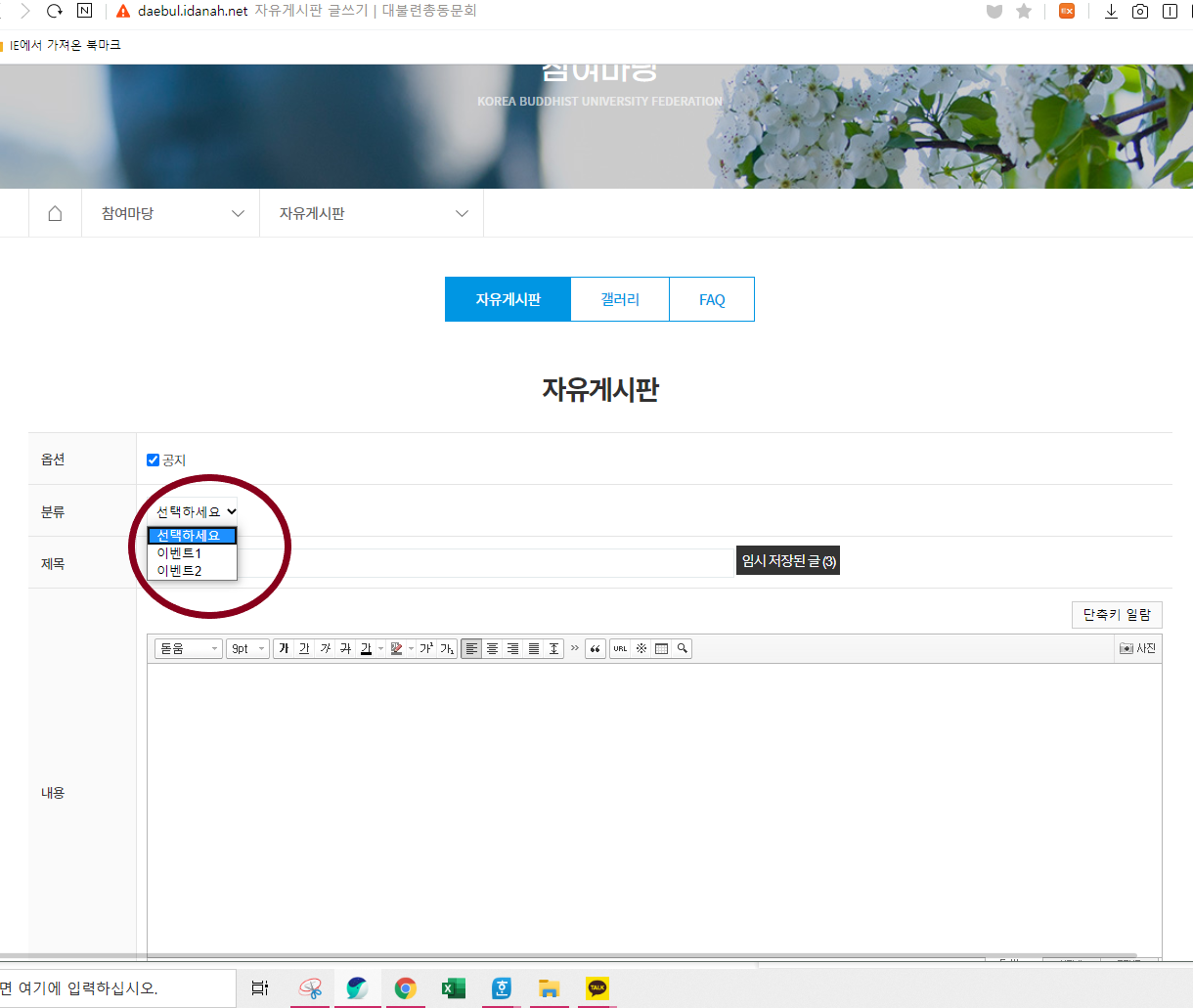Insert URL link in editor

click(x=620, y=648)
